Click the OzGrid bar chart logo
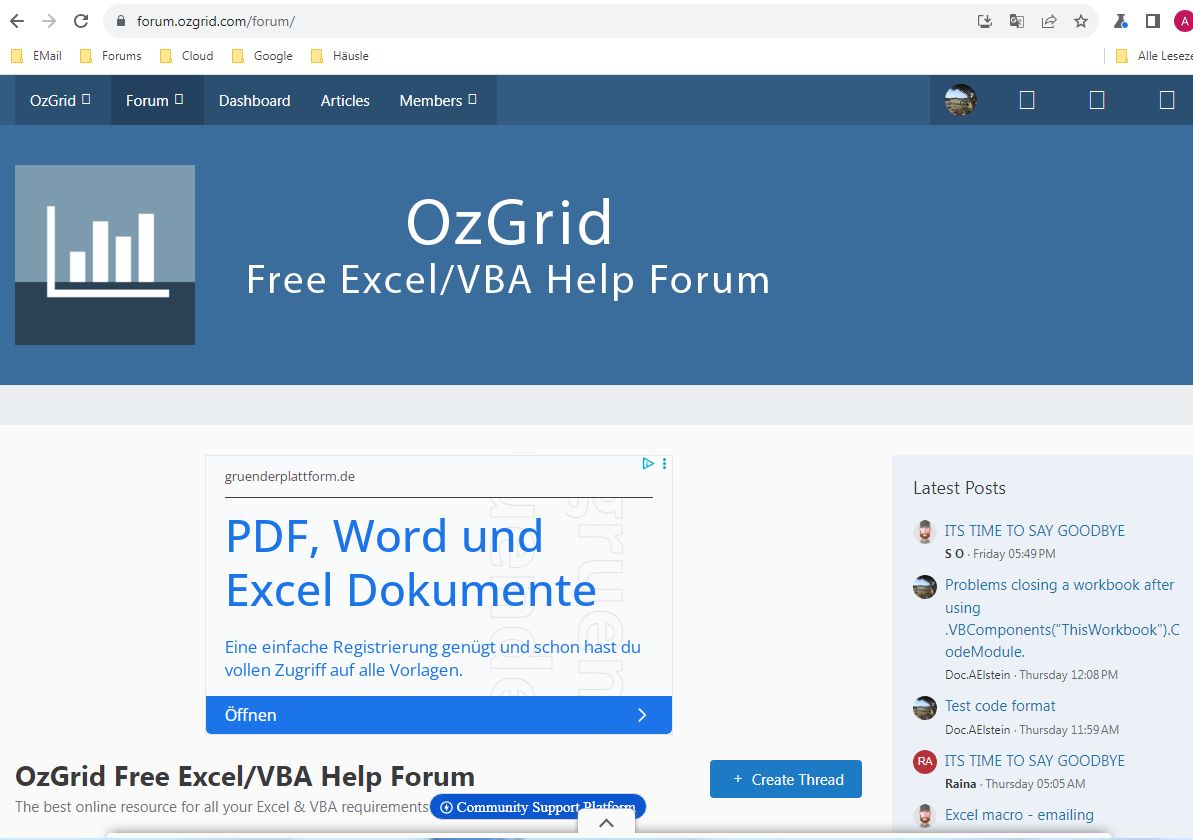Screen dimensions: 1193x840 (105, 255)
